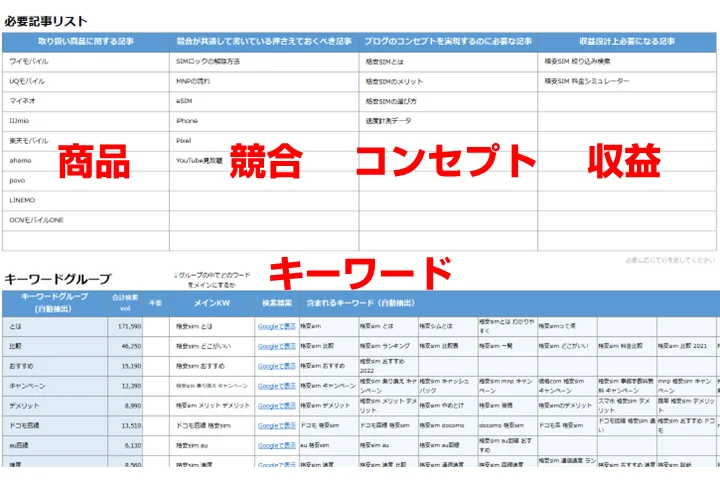Select the 格安sim ランキング keyword cell
Screen dimensions: 720x480
tap(388, 346)
